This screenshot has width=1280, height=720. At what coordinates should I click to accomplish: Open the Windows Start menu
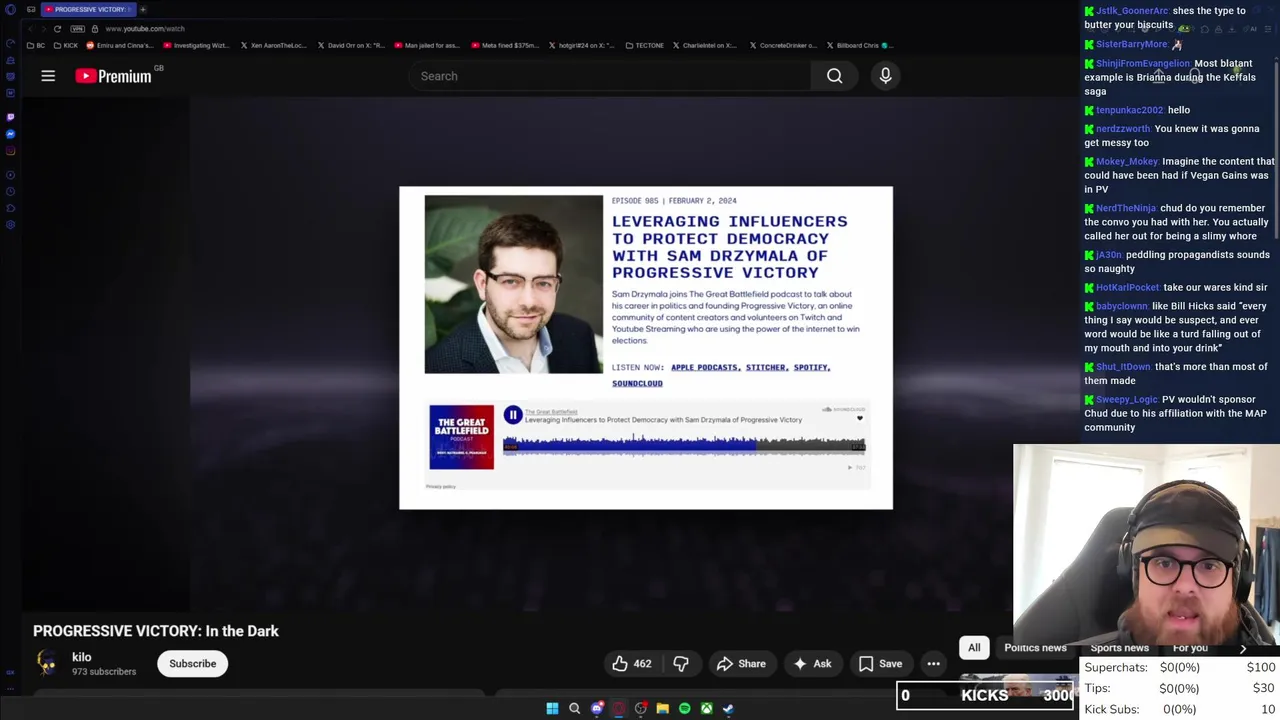click(x=552, y=709)
